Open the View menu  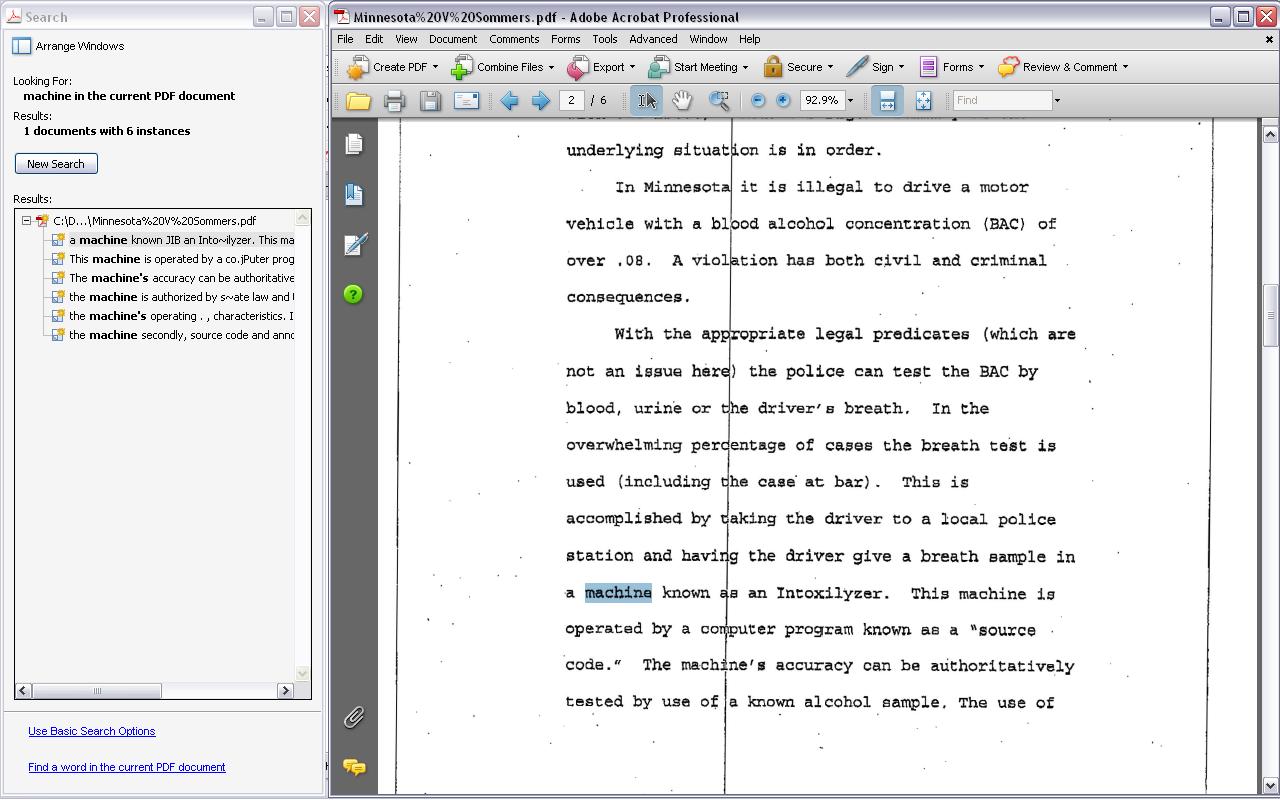(x=406, y=39)
